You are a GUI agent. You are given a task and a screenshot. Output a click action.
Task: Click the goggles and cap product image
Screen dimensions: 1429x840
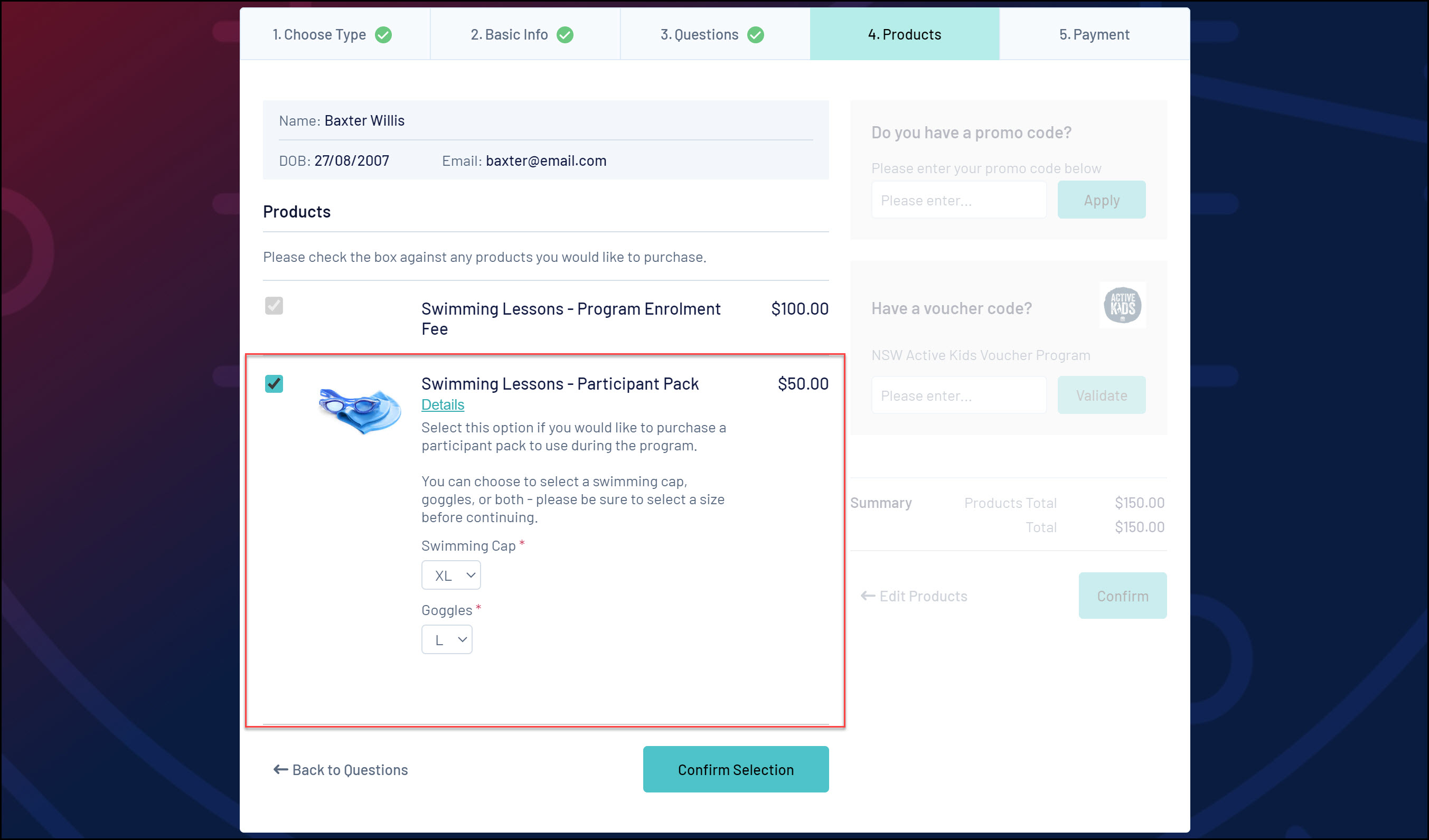[x=360, y=410]
